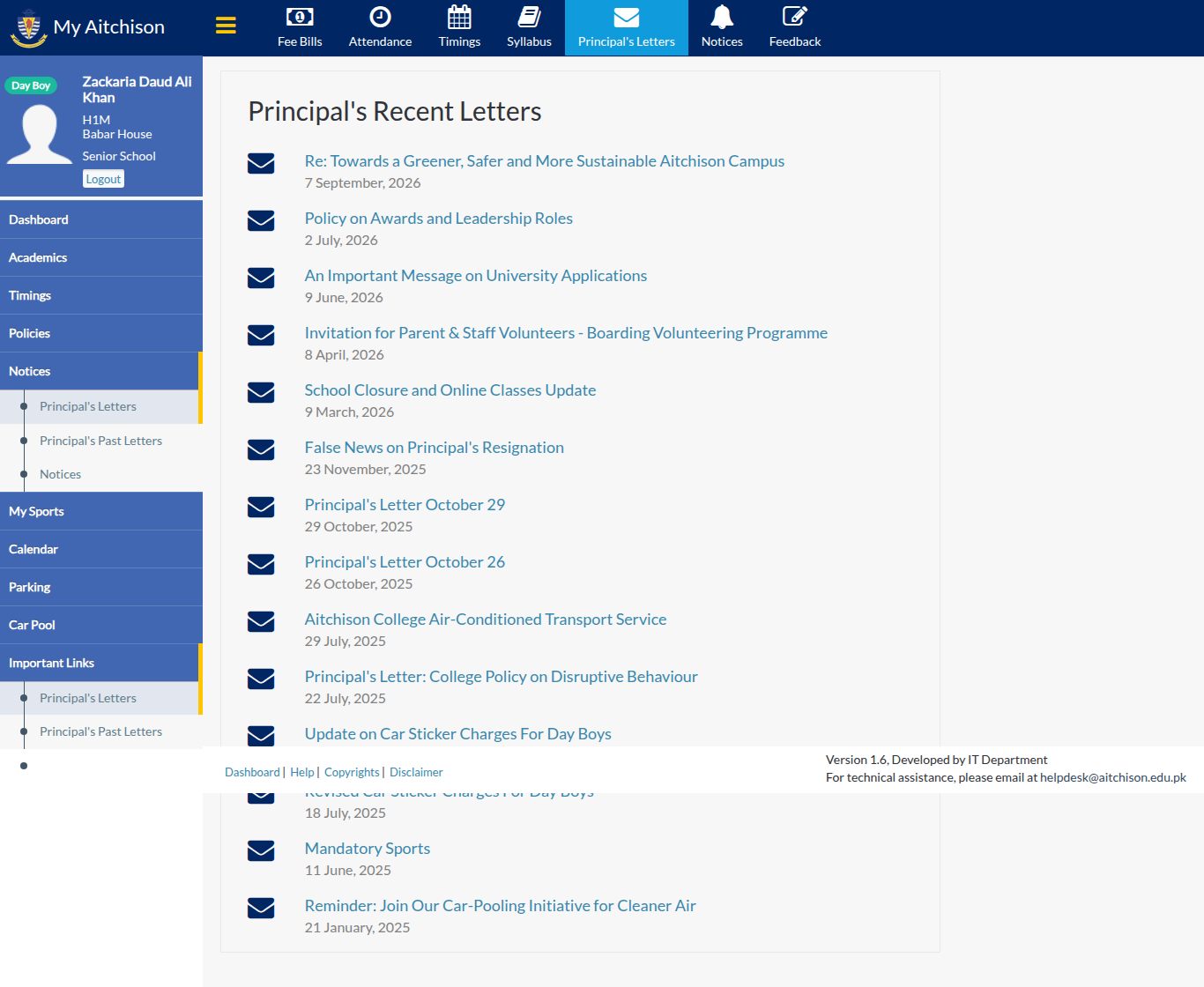Open the Car-Pooling Initiative reminder letter
Image resolution: width=1204 pixels, height=987 pixels.
(x=501, y=906)
